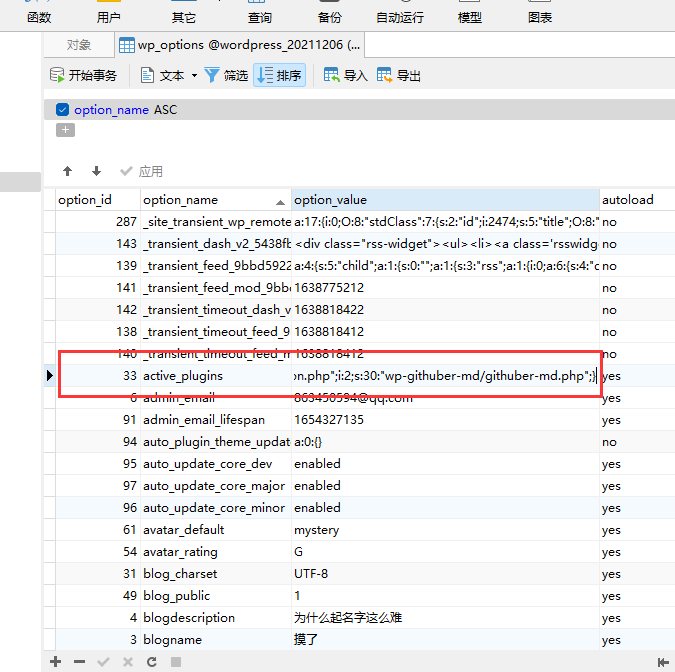Add new sort rule with plus button
The height and width of the screenshot is (672, 675).
65,130
